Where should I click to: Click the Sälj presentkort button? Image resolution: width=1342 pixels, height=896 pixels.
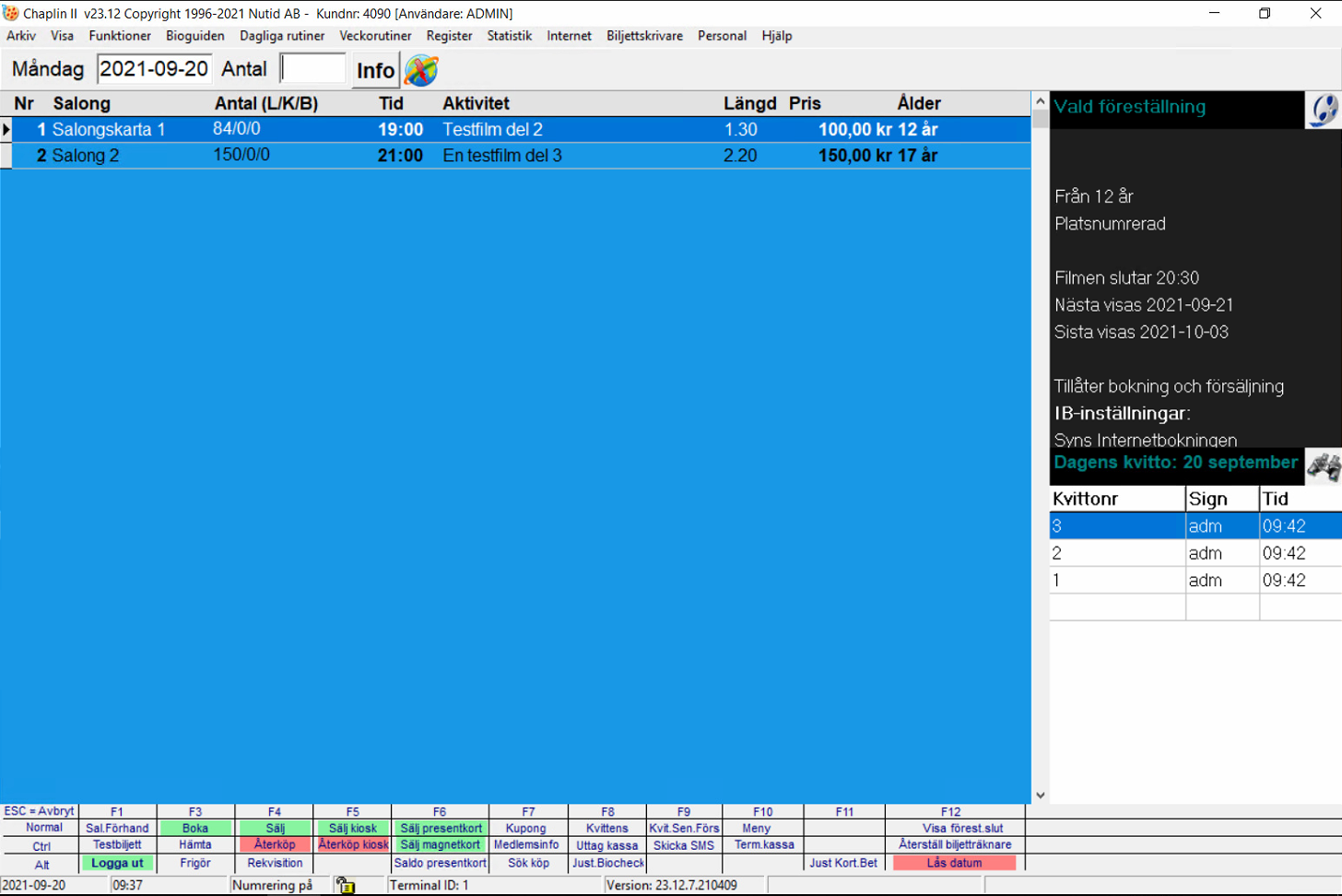[441, 828]
